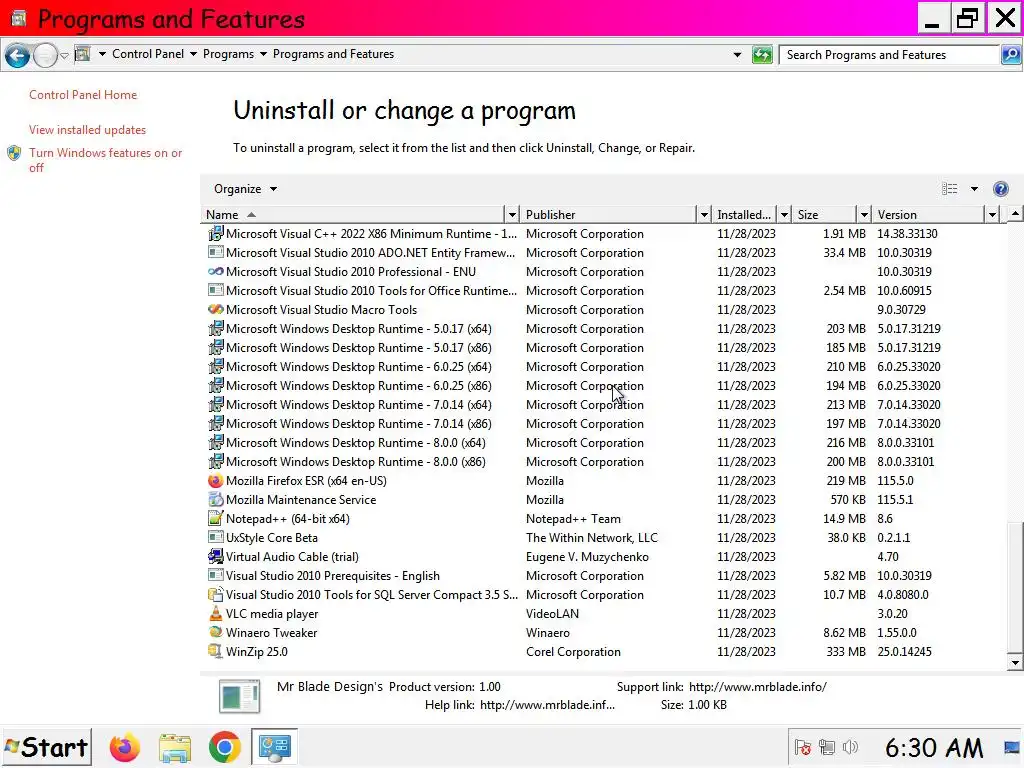Open the help question mark icon

pyautogui.click(x=1000, y=189)
